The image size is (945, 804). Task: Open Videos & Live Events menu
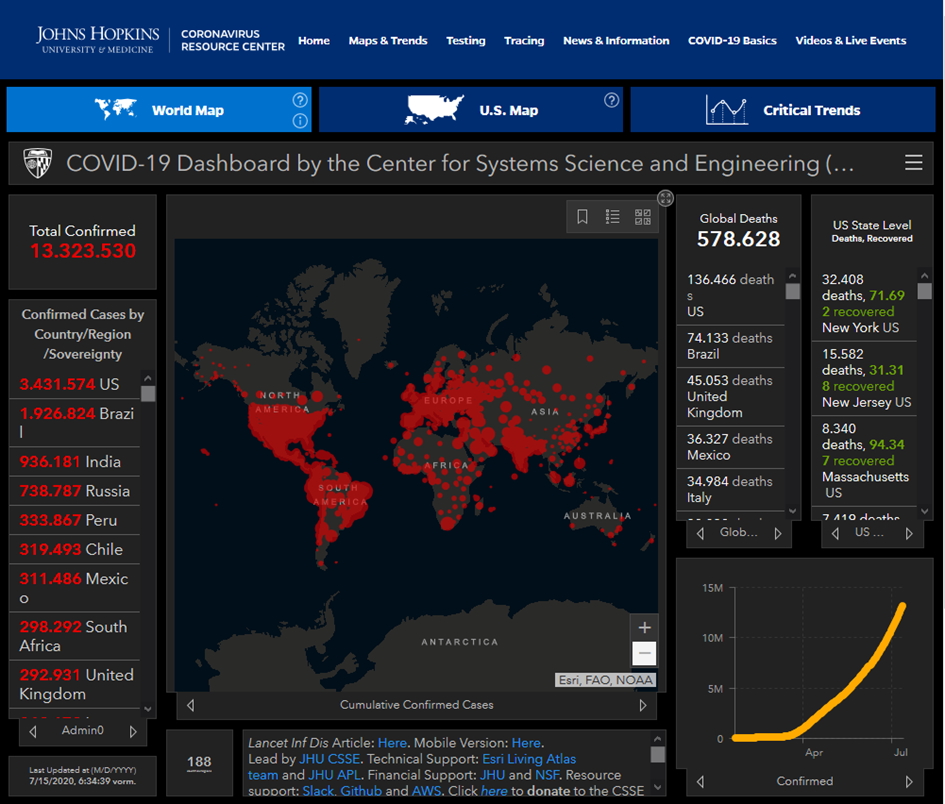point(851,40)
